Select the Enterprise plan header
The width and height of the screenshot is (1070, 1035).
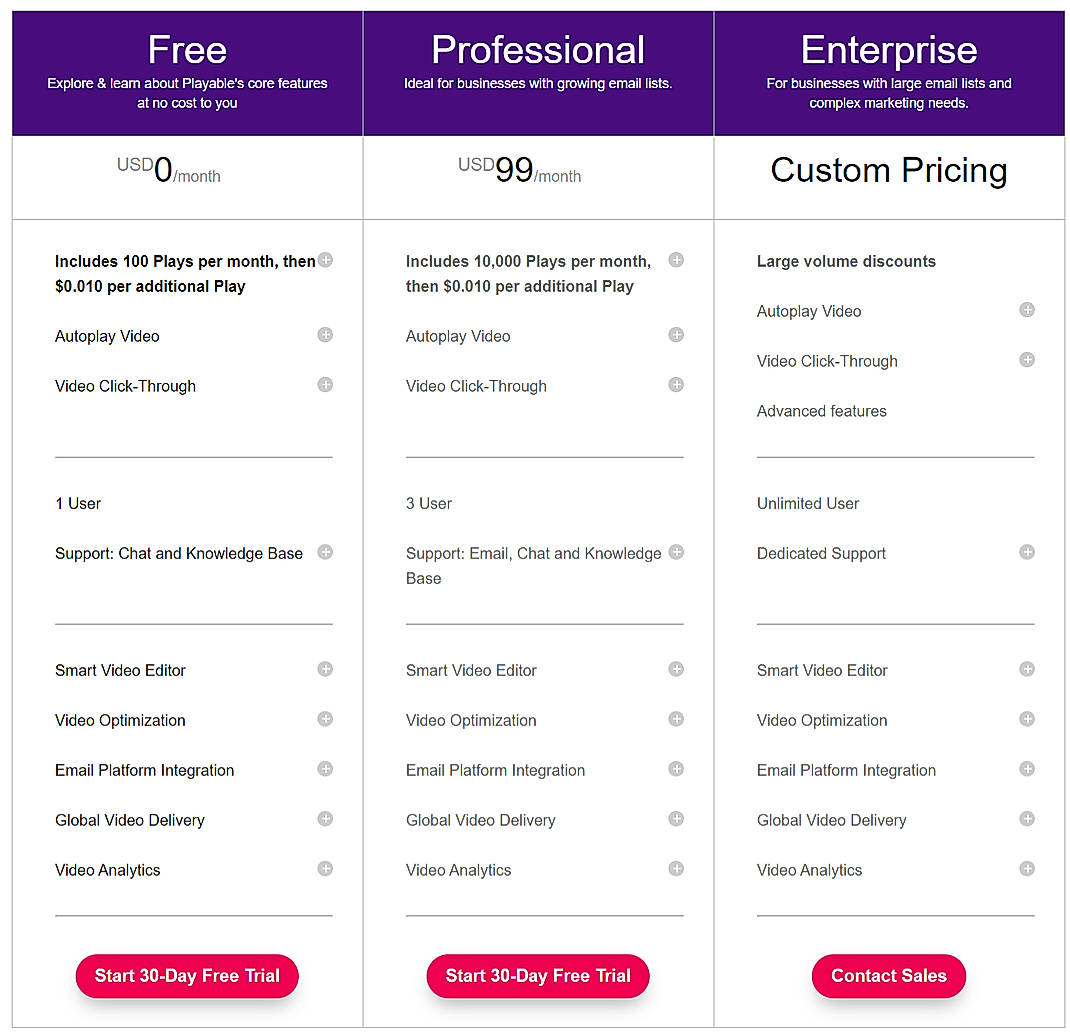(888, 47)
